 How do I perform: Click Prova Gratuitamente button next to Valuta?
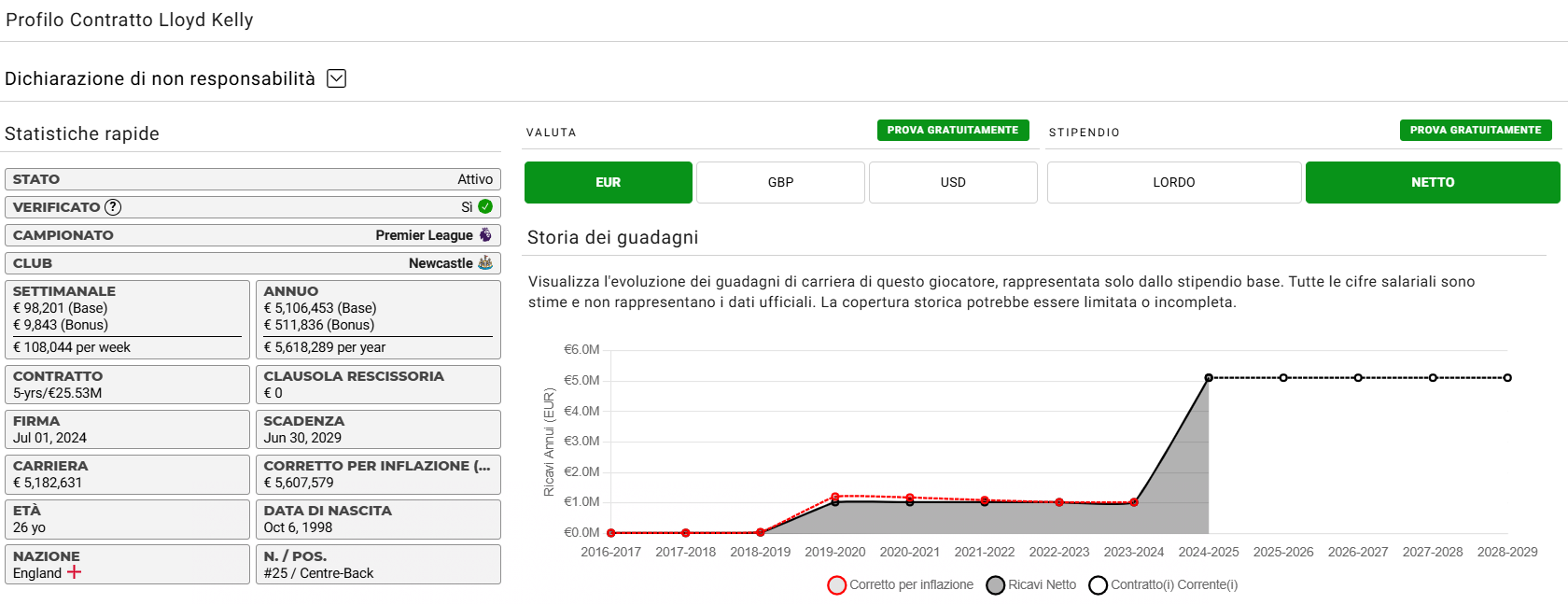[953, 130]
